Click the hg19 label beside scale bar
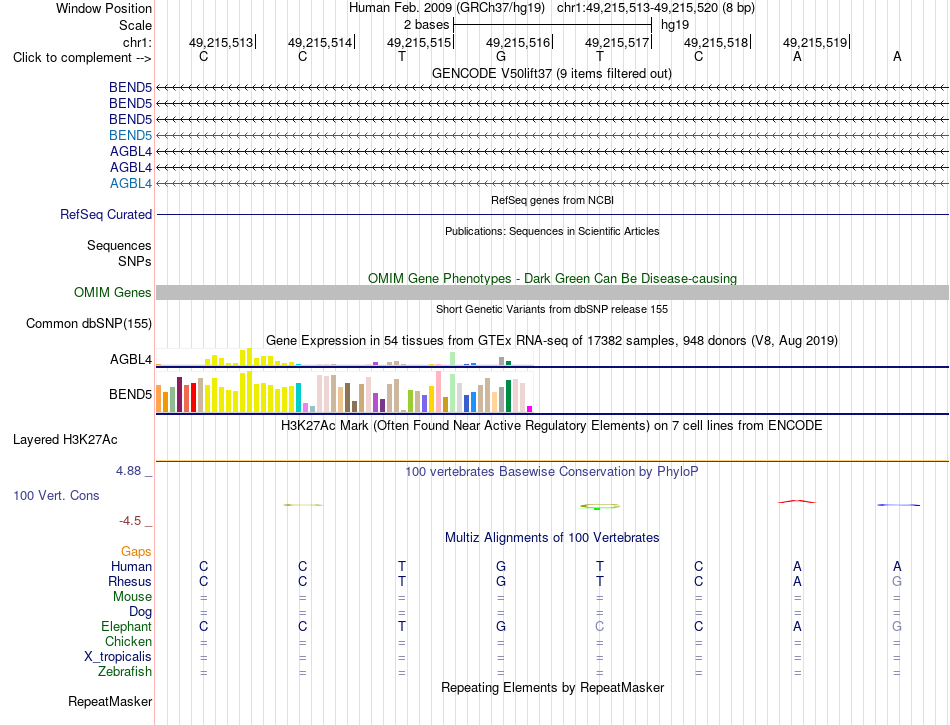Image resolution: width=950 pixels, height=725 pixels. pyautogui.click(x=675, y=25)
